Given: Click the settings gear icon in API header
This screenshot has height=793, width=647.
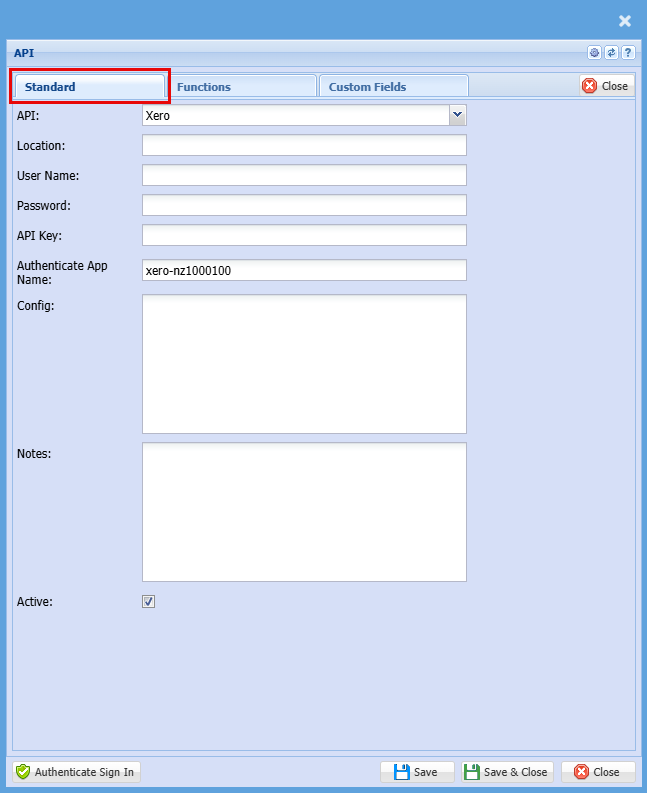Looking at the screenshot, I should [x=594, y=53].
